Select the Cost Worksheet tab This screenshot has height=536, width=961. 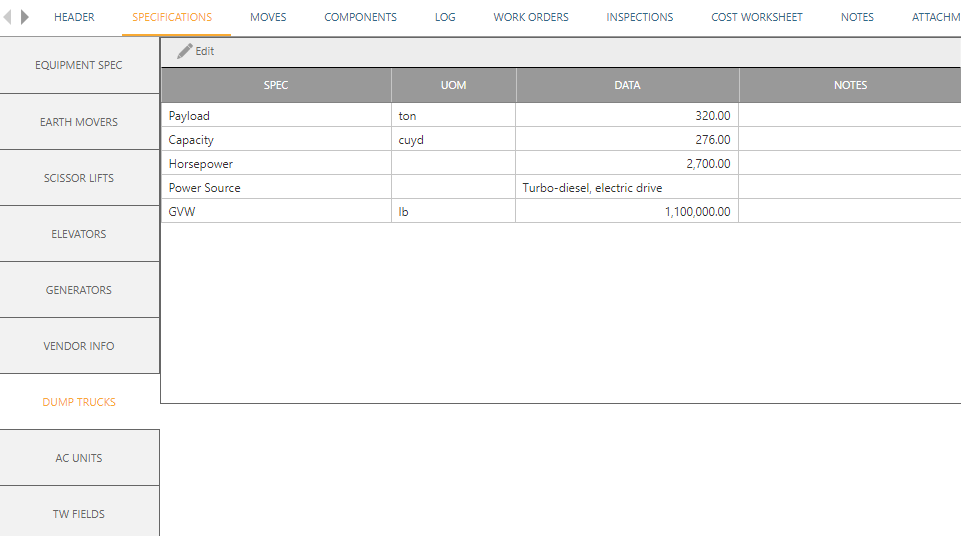pos(757,17)
